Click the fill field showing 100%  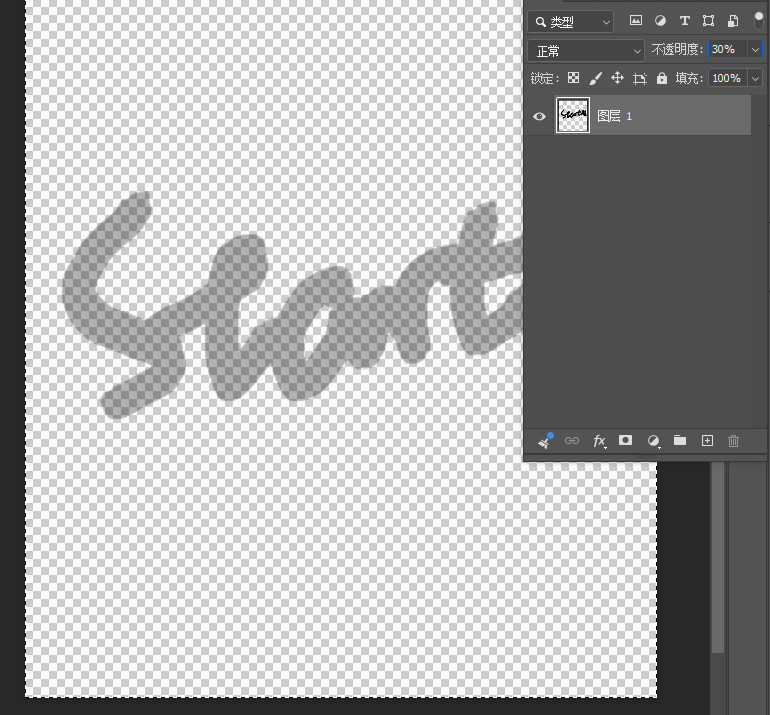(728, 78)
